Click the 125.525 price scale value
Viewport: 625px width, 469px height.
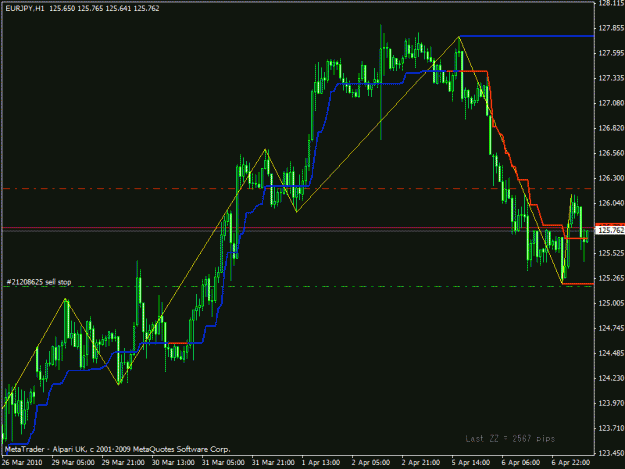tap(611, 253)
